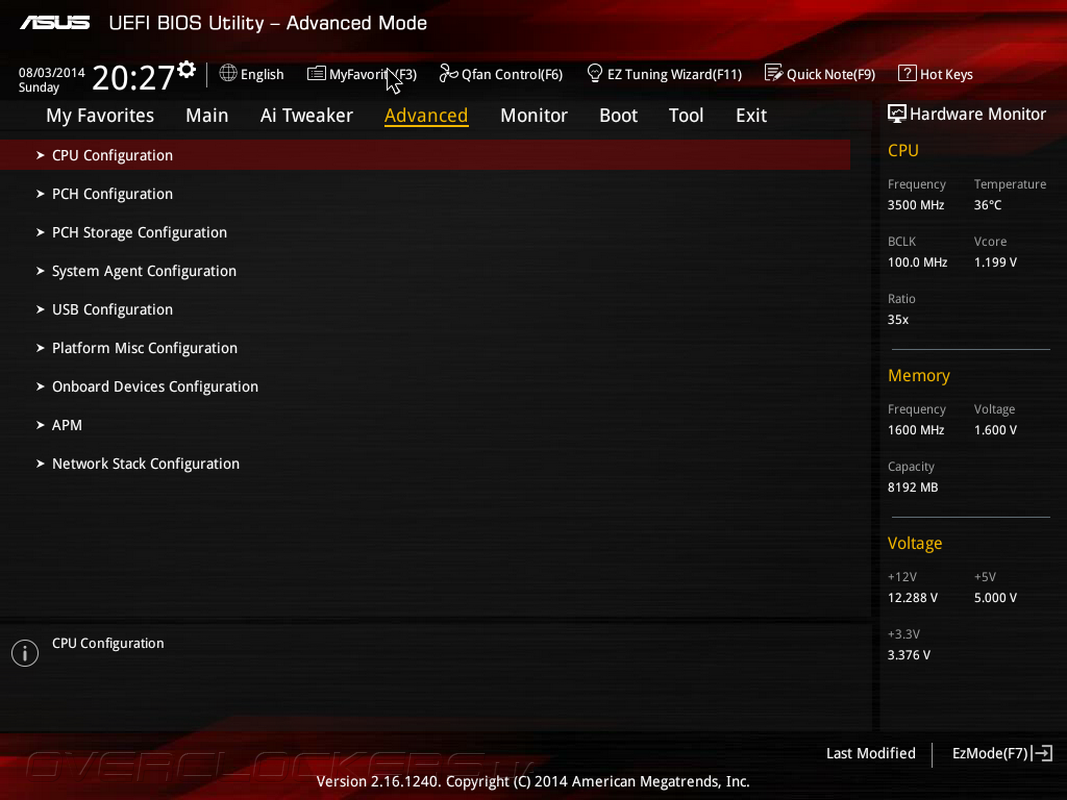Click the EZ Tuning Wizard lightbulb icon
Screen dimensions: 1067x800
594,73
